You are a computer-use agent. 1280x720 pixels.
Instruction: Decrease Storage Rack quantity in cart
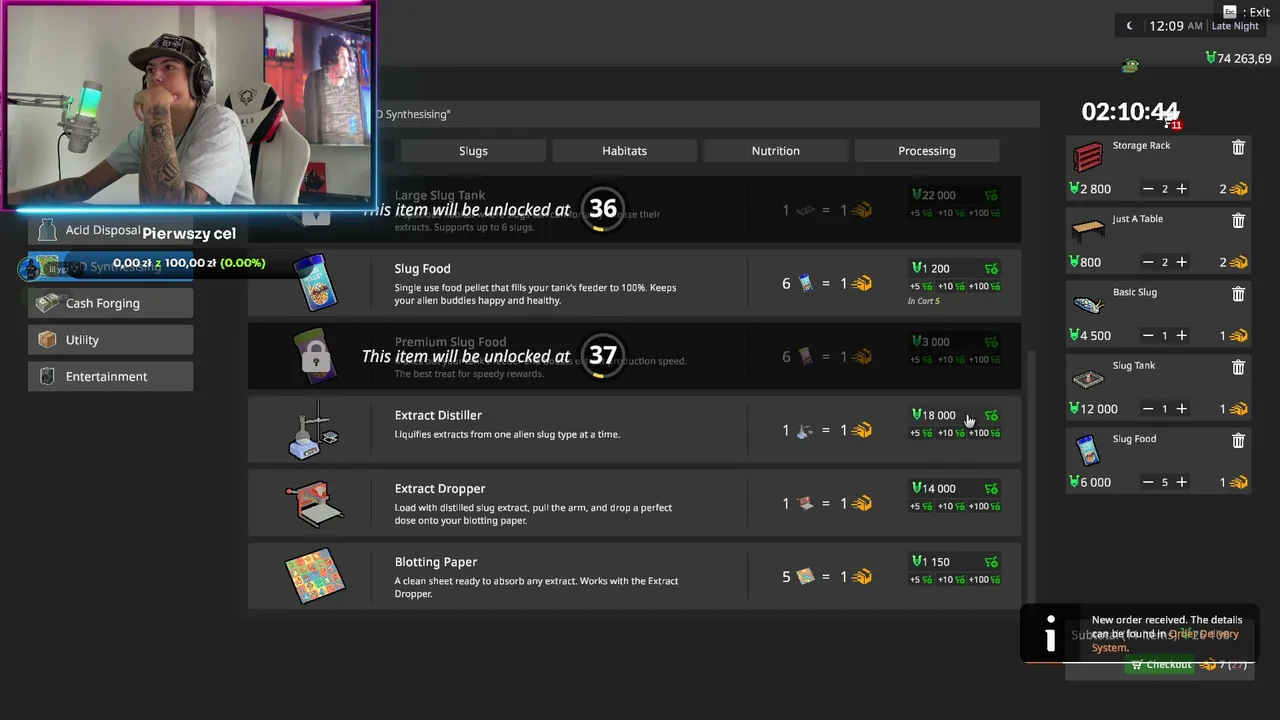(1148, 189)
